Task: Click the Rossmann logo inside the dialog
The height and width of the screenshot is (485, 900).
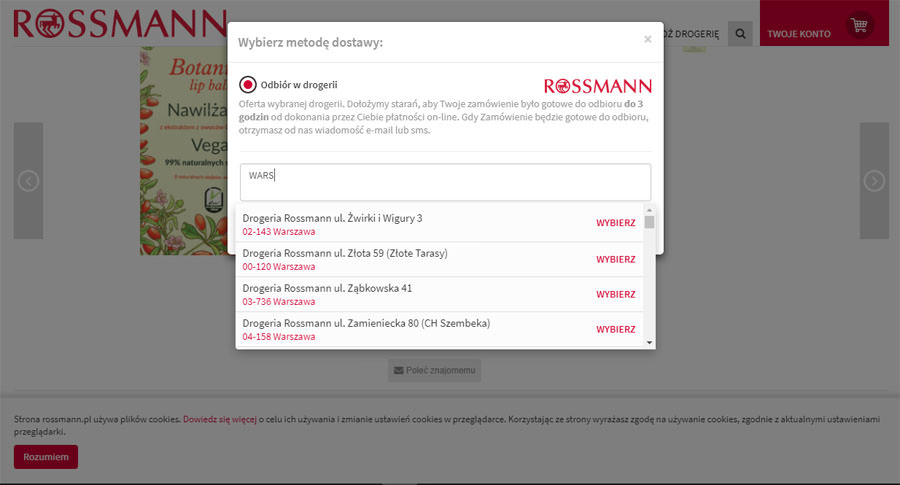Action: point(598,86)
